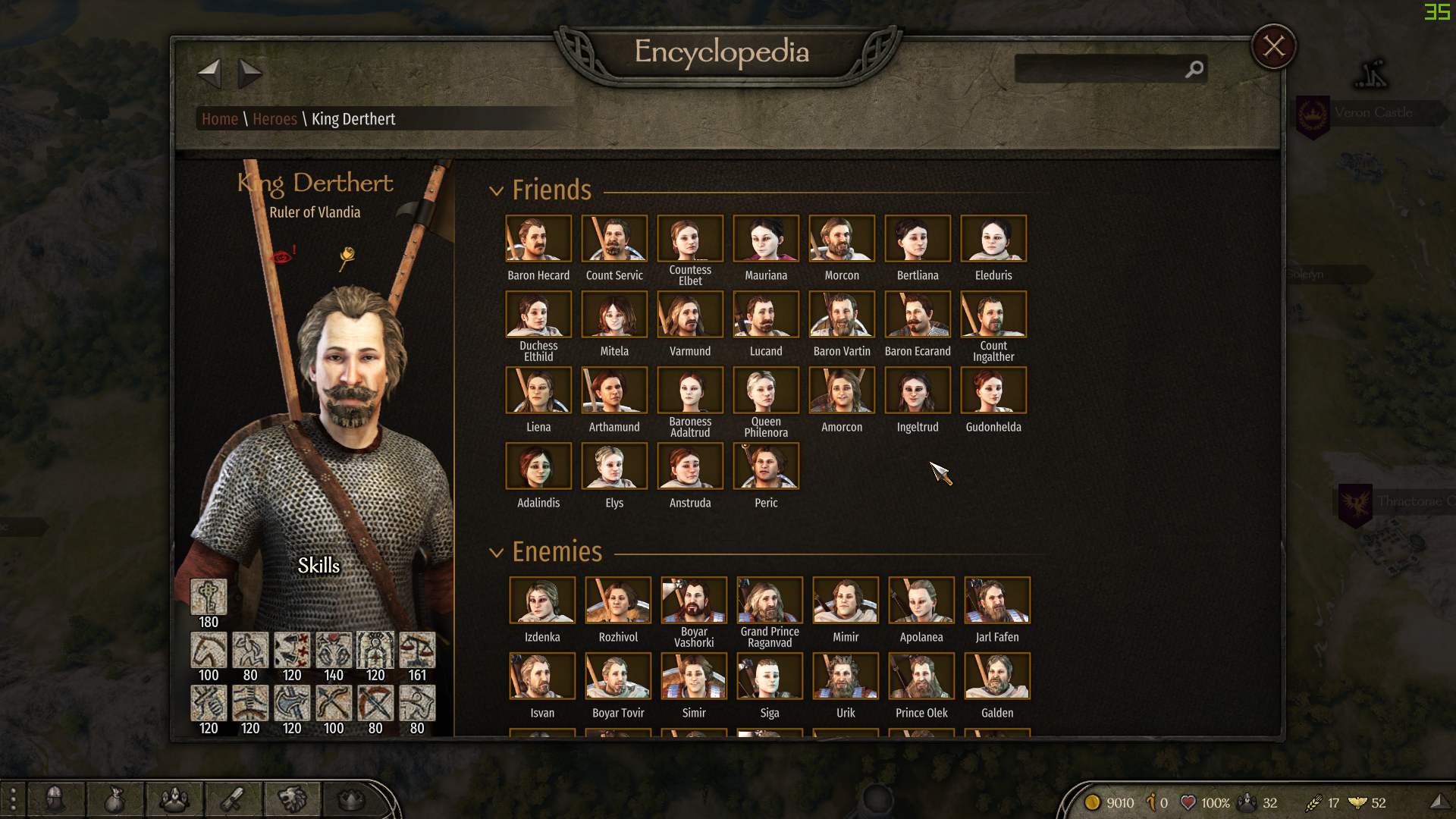1456x819 pixels.
Task: Click the search magnifier icon
Action: click(1194, 70)
